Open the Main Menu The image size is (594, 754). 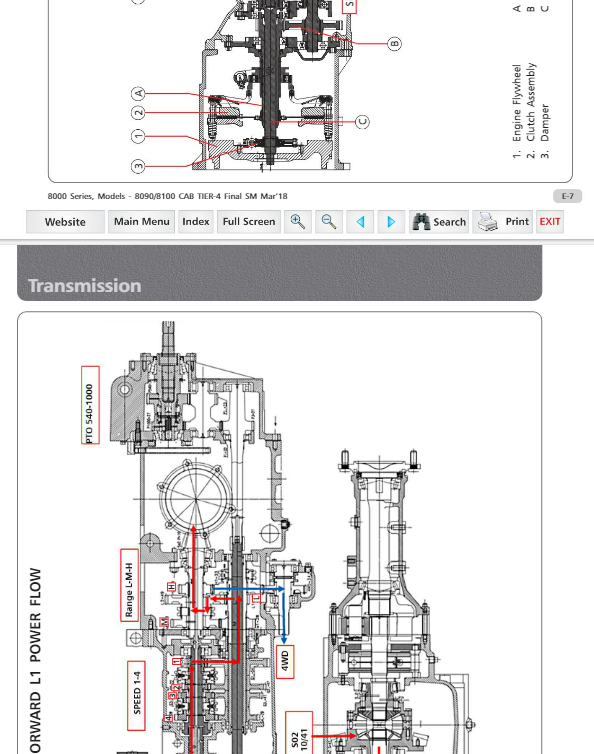tap(141, 222)
